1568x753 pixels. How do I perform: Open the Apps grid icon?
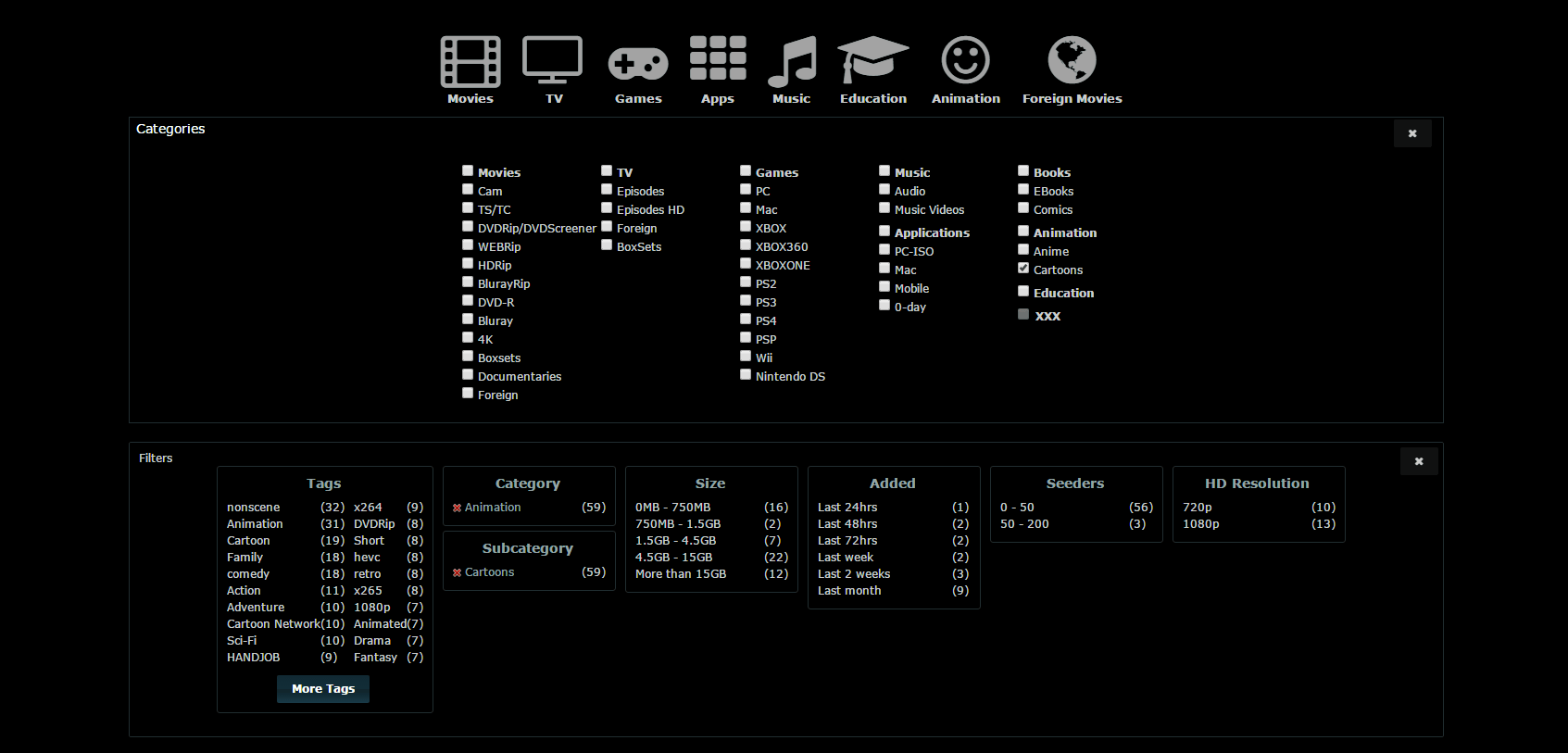[x=718, y=58]
